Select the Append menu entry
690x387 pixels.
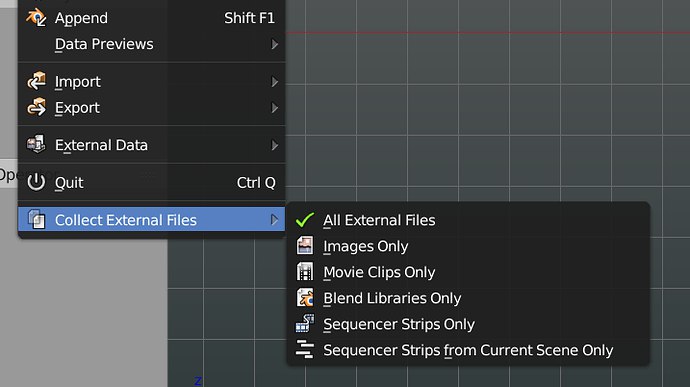pyautogui.click(x=151, y=18)
